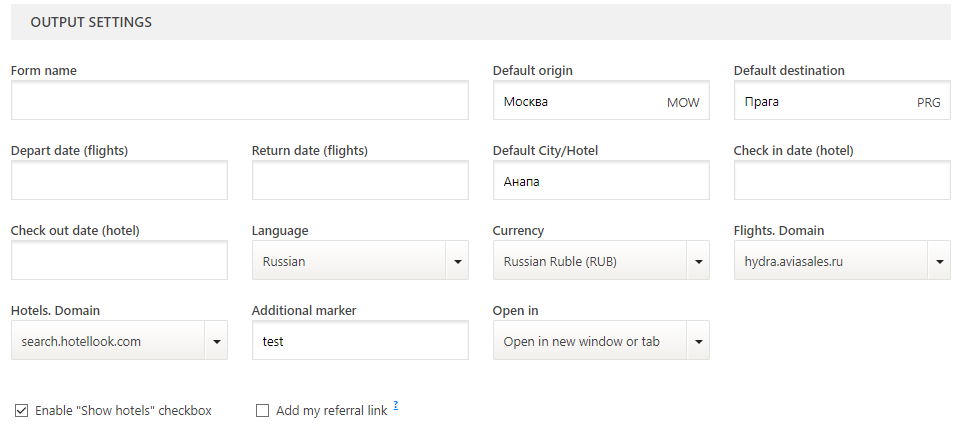The width and height of the screenshot is (963, 432).
Task: Click the Additional marker field containing test
Action: 360,340
